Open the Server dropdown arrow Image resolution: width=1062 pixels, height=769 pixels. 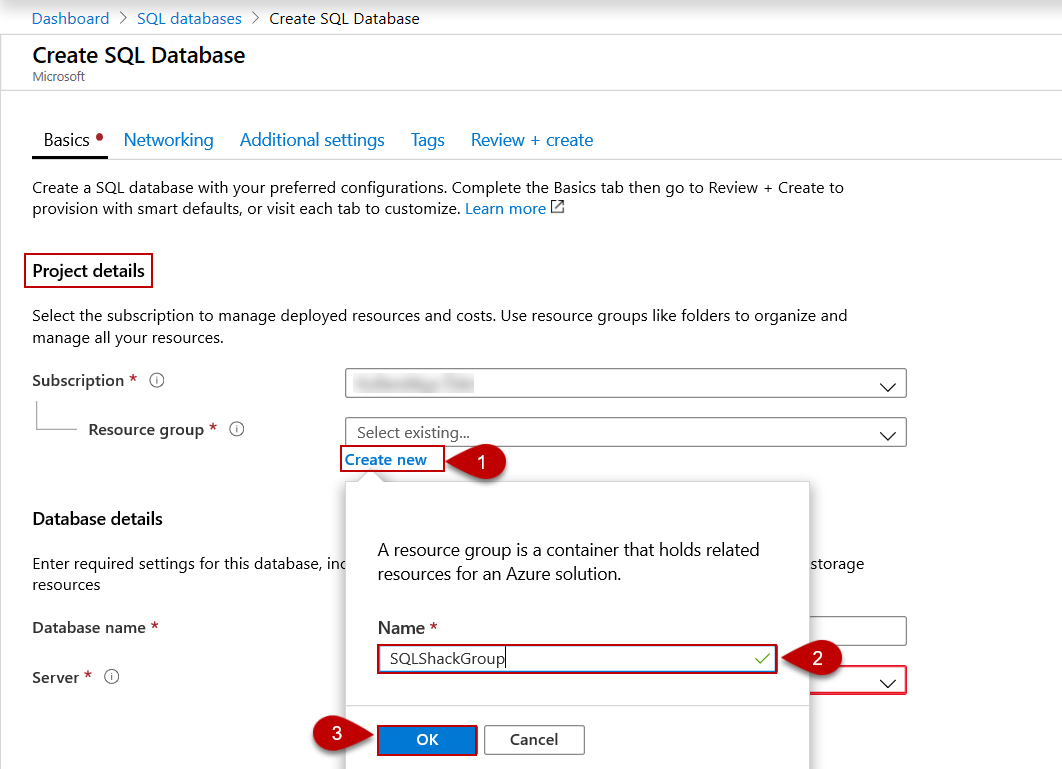(886, 682)
